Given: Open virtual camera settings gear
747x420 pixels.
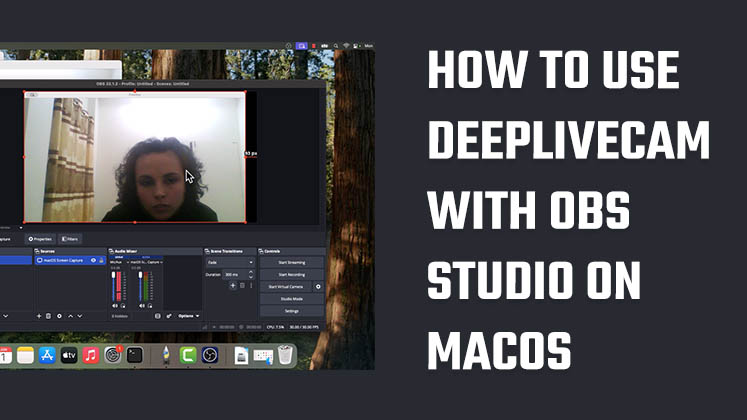Looking at the screenshot, I should point(318,287).
